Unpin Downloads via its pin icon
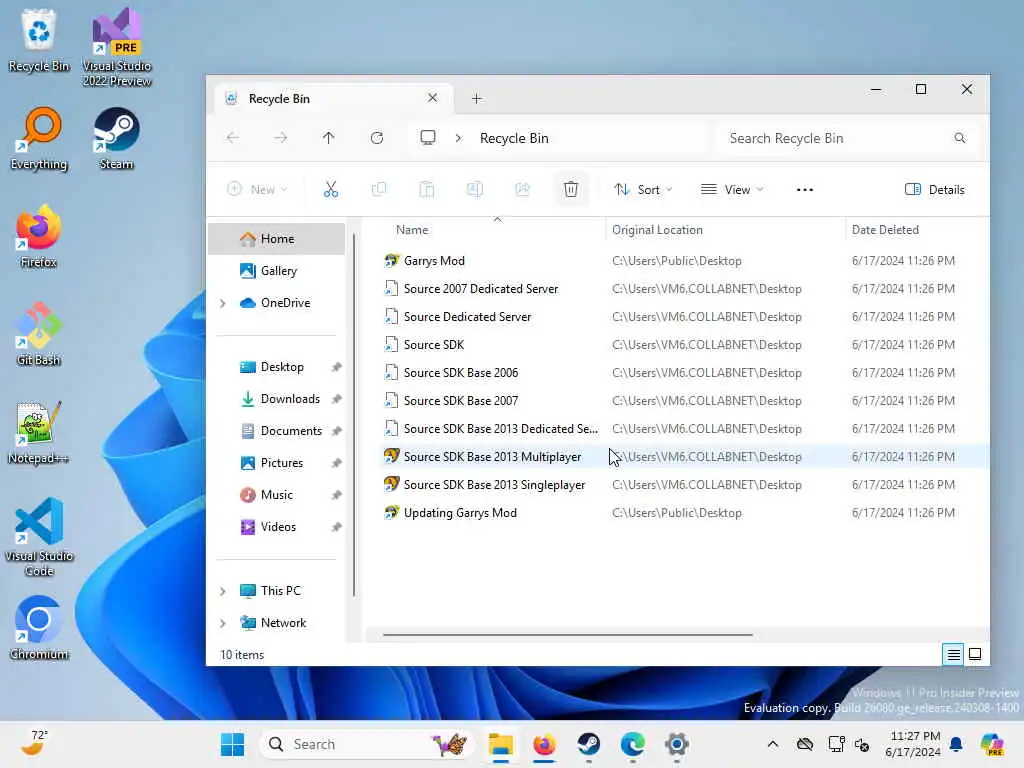The image size is (1024, 768). click(x=336, y=399)
